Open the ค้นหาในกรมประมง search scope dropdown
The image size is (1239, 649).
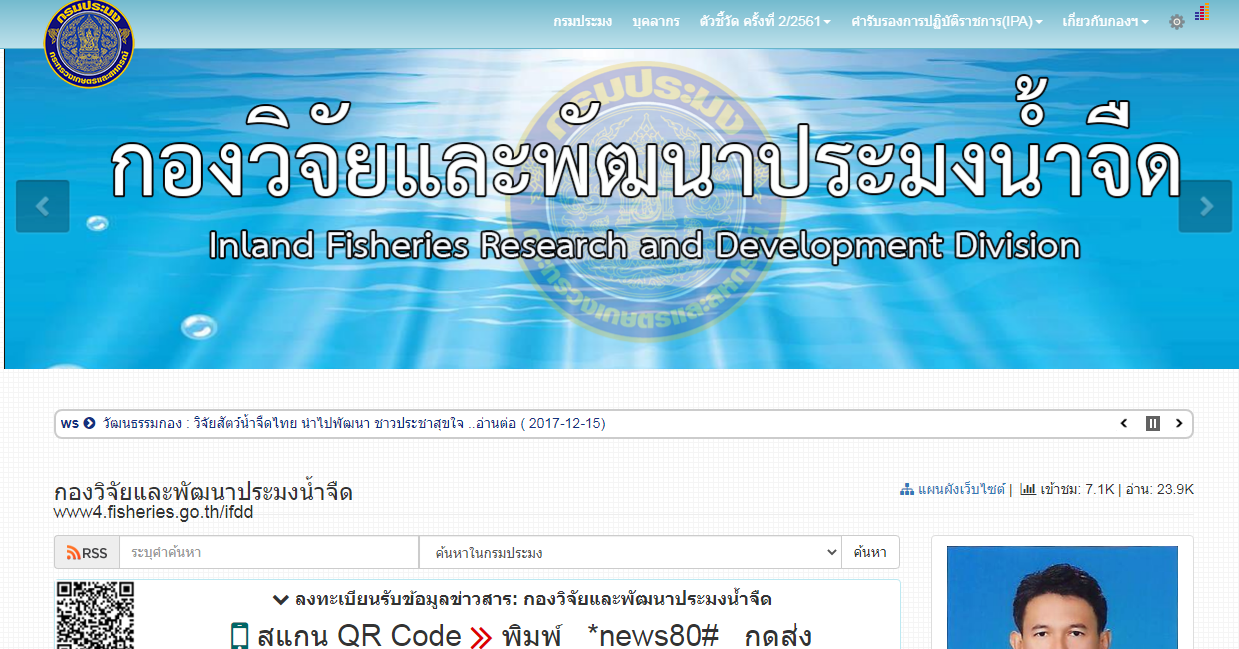pos(630,553)
